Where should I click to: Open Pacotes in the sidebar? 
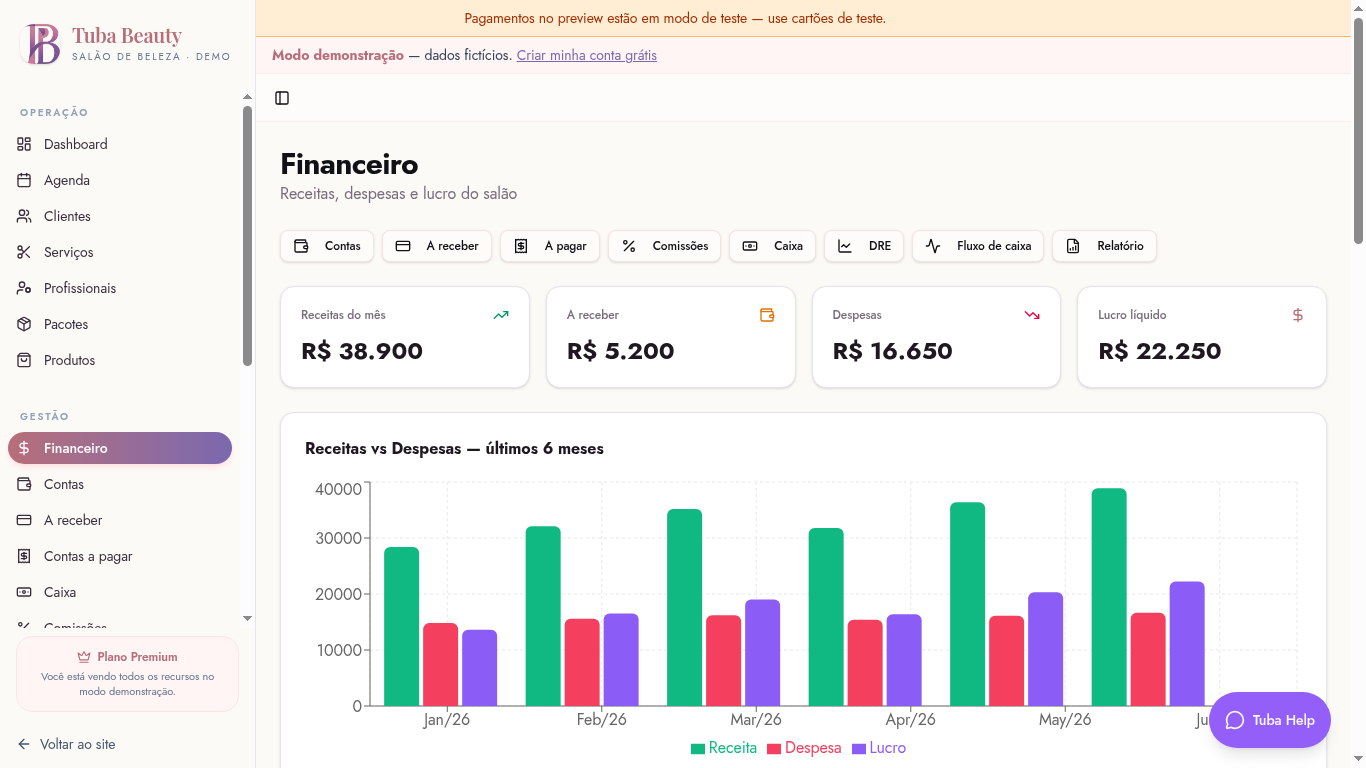pyautogui.click(x=120, y=324)
